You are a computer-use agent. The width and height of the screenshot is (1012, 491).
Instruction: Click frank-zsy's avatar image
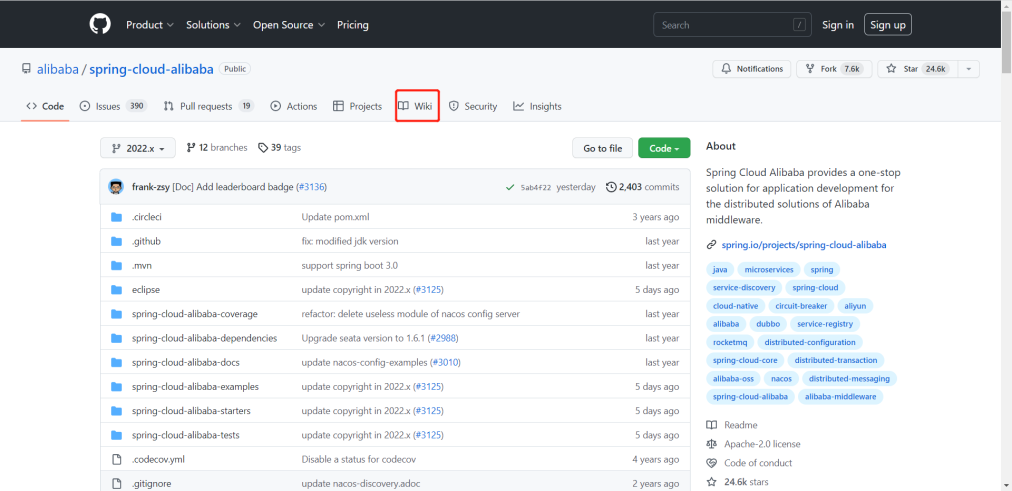pyautogui.click(x=116, y=187)
